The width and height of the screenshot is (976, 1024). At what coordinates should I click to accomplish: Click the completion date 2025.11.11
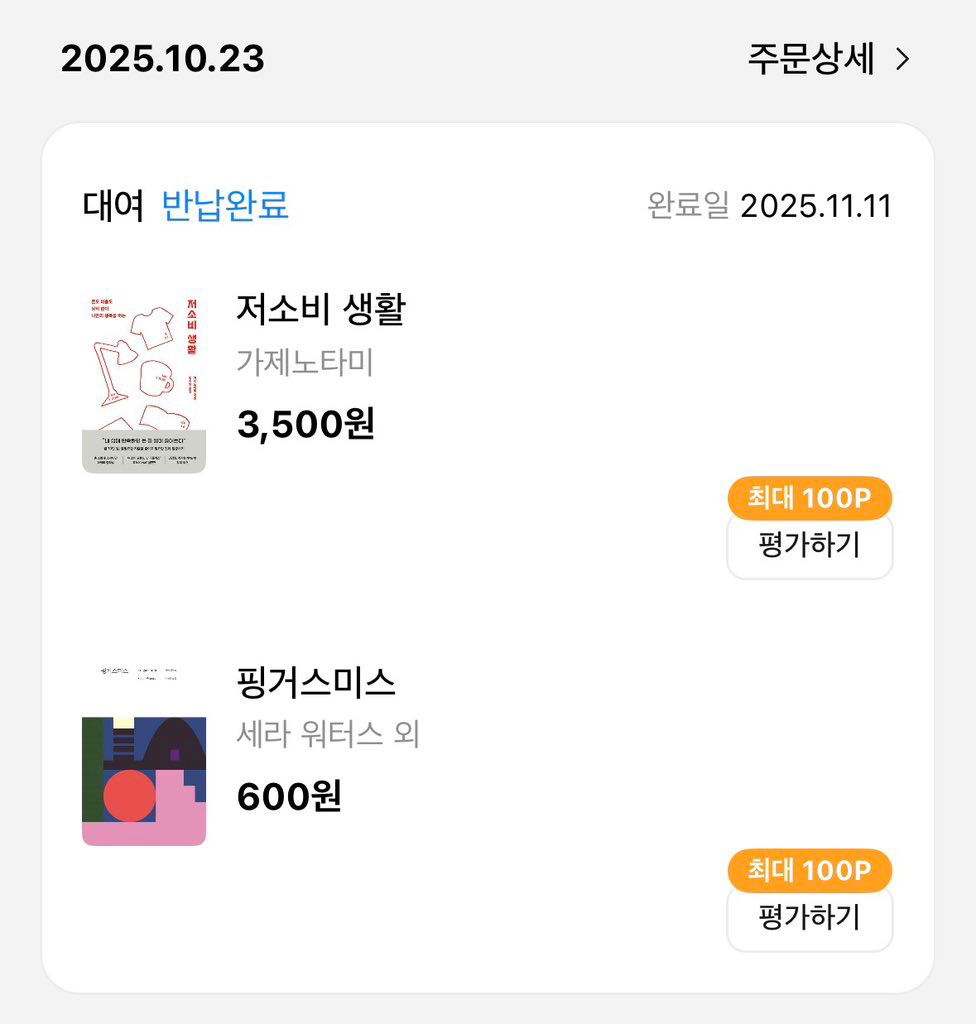[816, 206]
